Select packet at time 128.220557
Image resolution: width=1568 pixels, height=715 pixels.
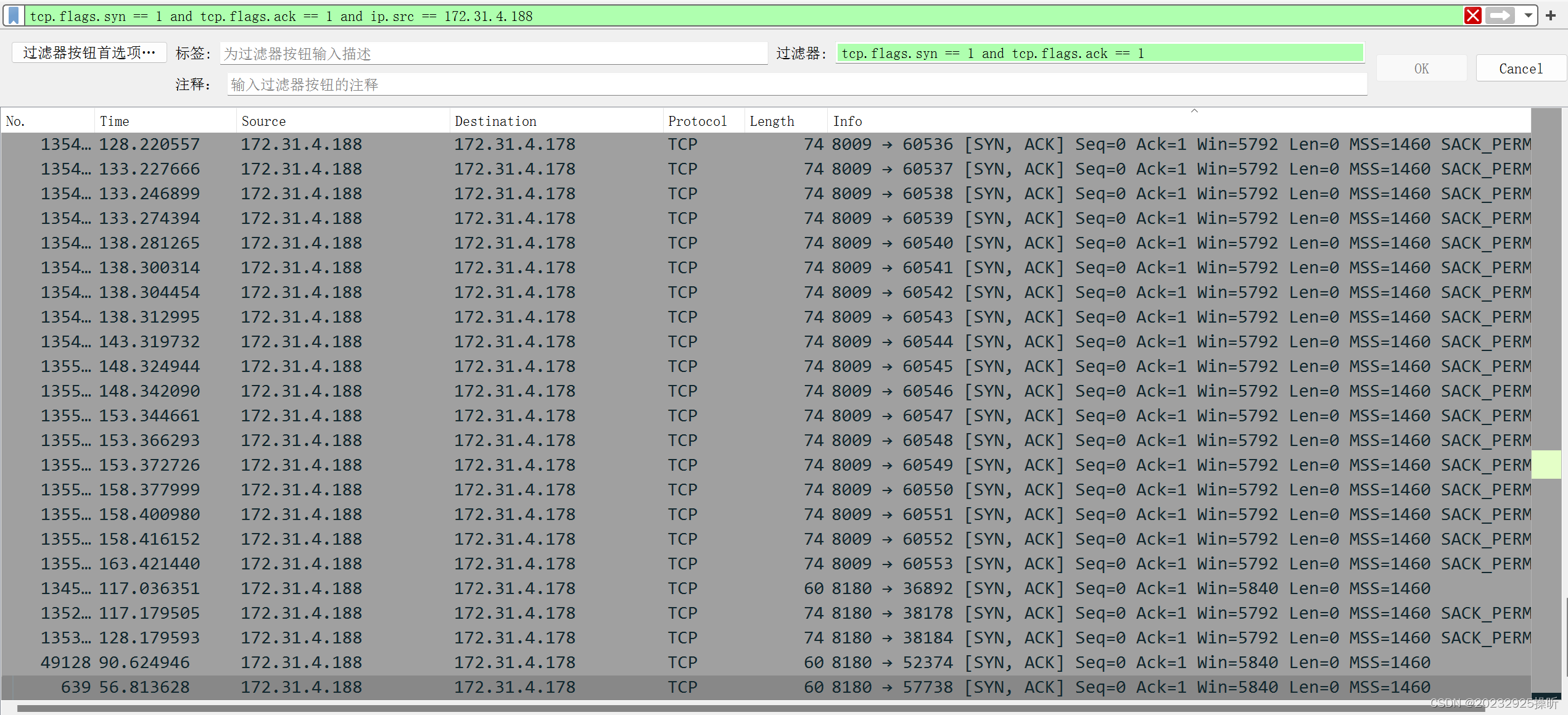click(x=765, y=144)
